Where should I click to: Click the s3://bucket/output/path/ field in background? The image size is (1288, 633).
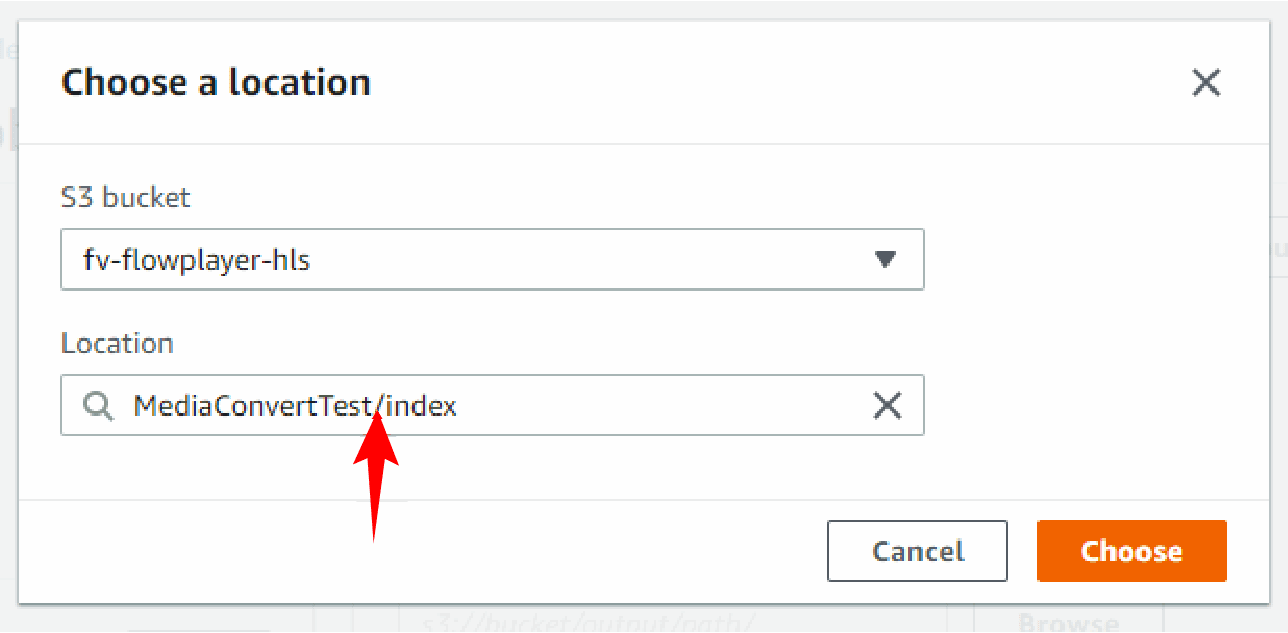(673, 620)
